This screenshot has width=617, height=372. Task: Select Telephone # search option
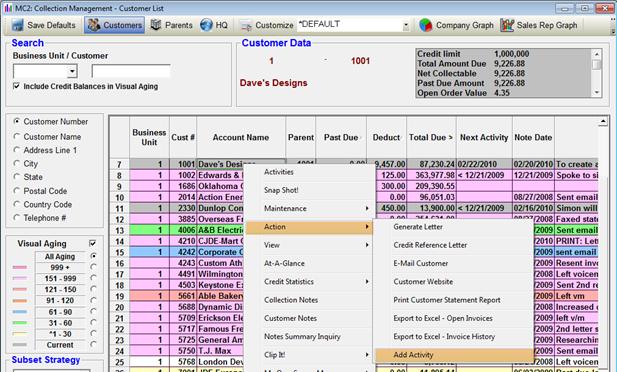pyautogui.click(x=16, y=217)
